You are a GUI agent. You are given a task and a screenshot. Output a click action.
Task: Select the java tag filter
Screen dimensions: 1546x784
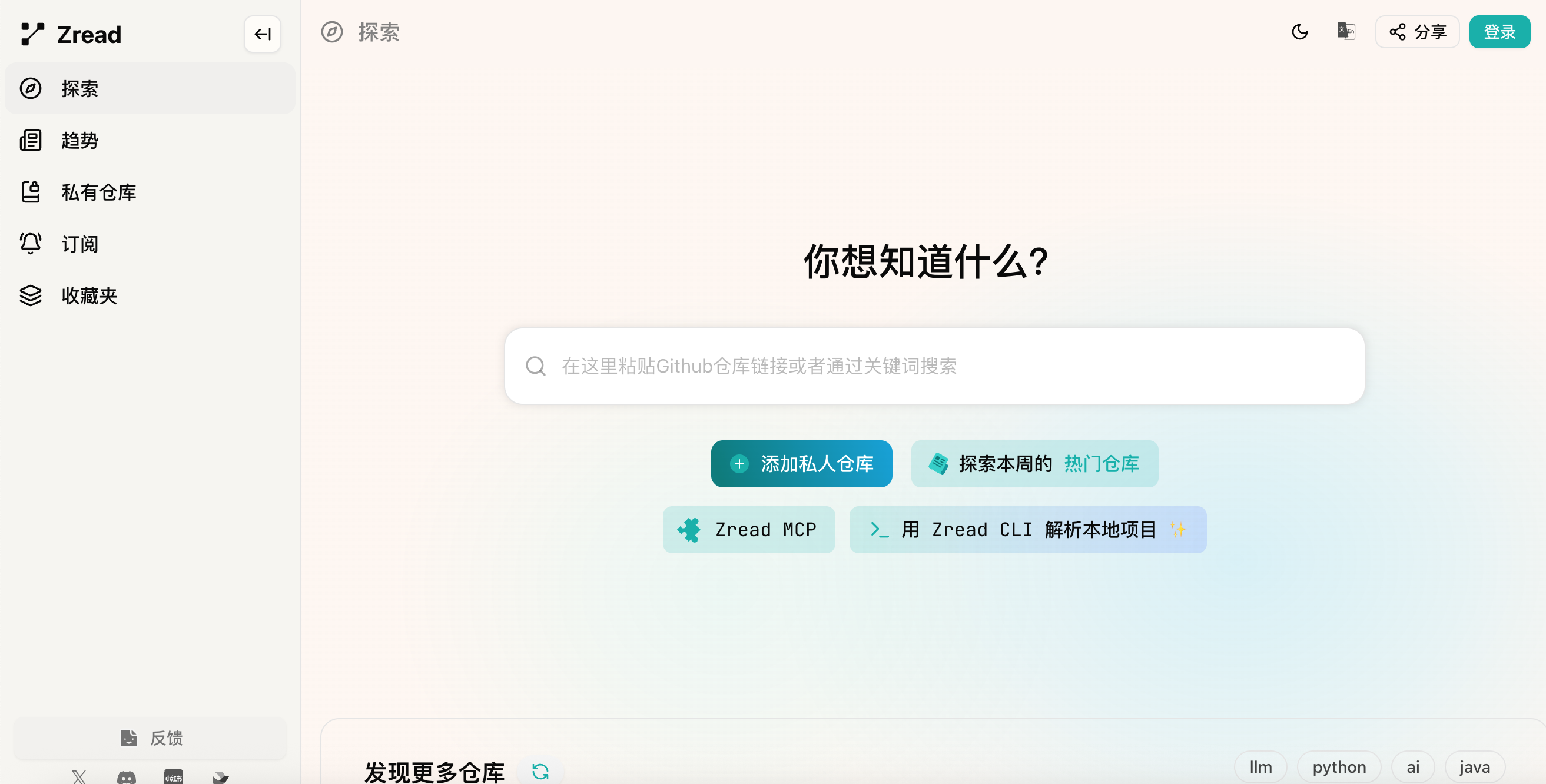point(1474,766)
